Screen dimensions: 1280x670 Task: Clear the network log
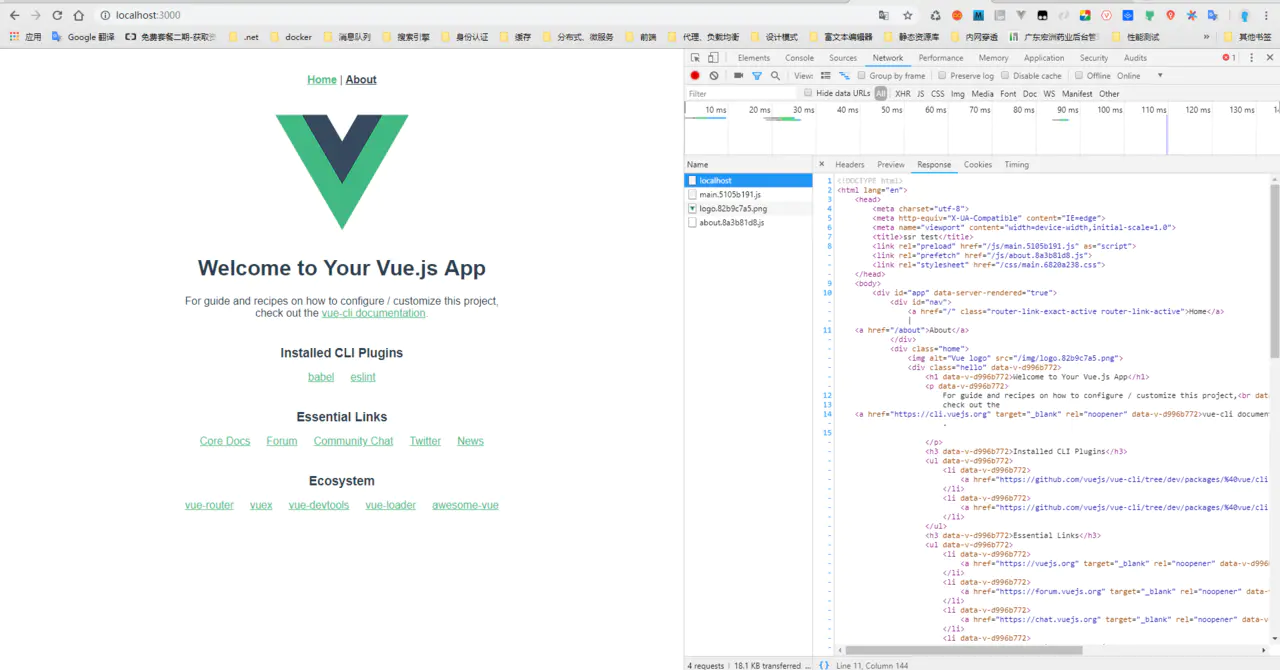coord(714,76)
